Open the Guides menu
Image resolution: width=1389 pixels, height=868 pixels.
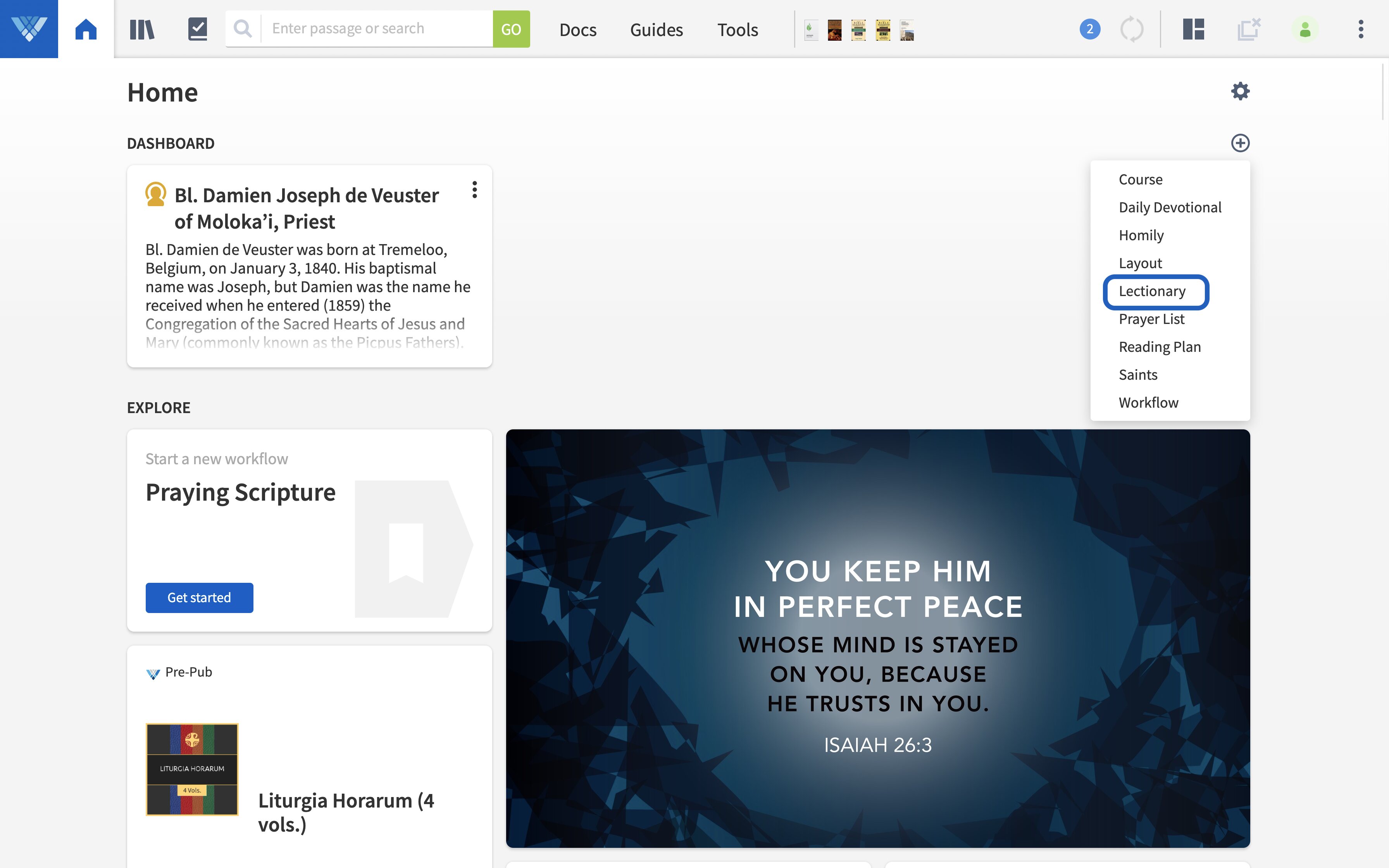tap(657, 30)
